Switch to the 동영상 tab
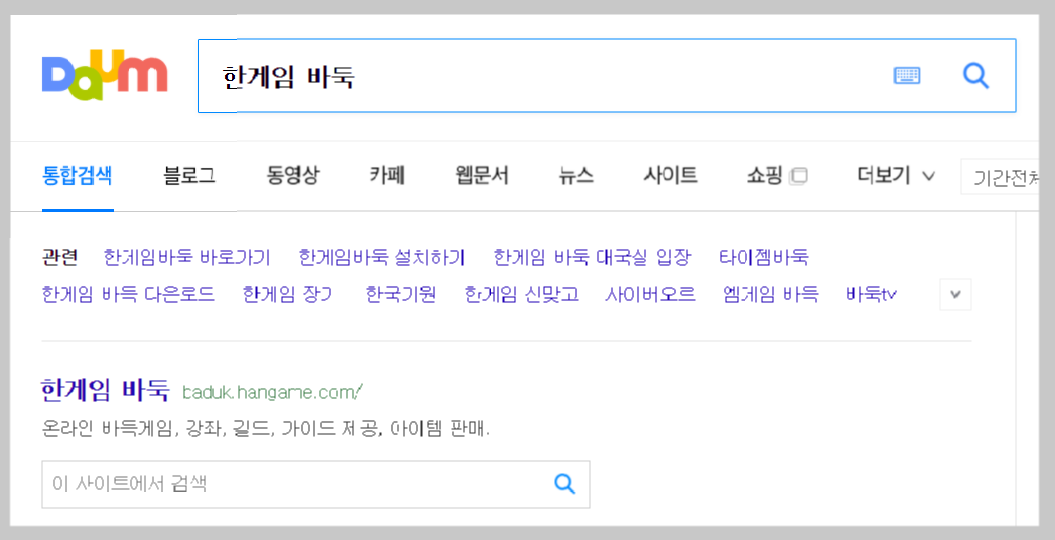 [292, 176]
